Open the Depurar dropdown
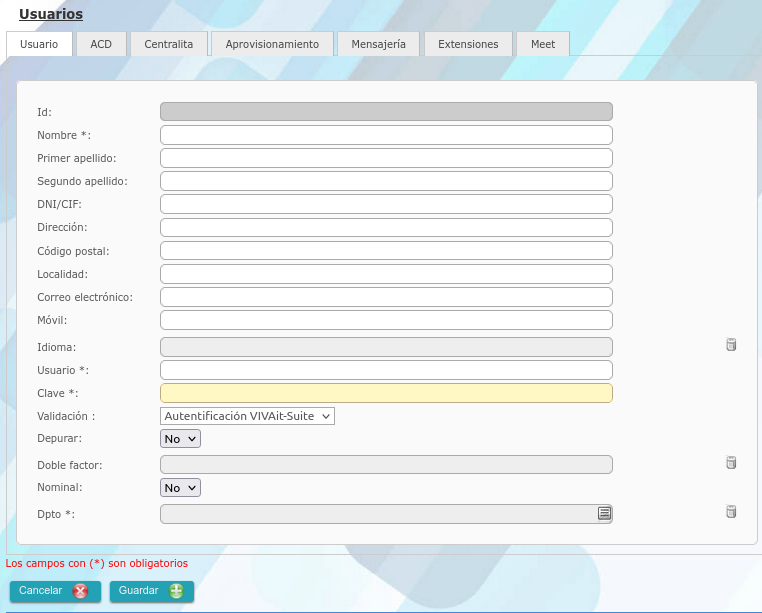This screenshot has height=613, width=762. point(180,438)
